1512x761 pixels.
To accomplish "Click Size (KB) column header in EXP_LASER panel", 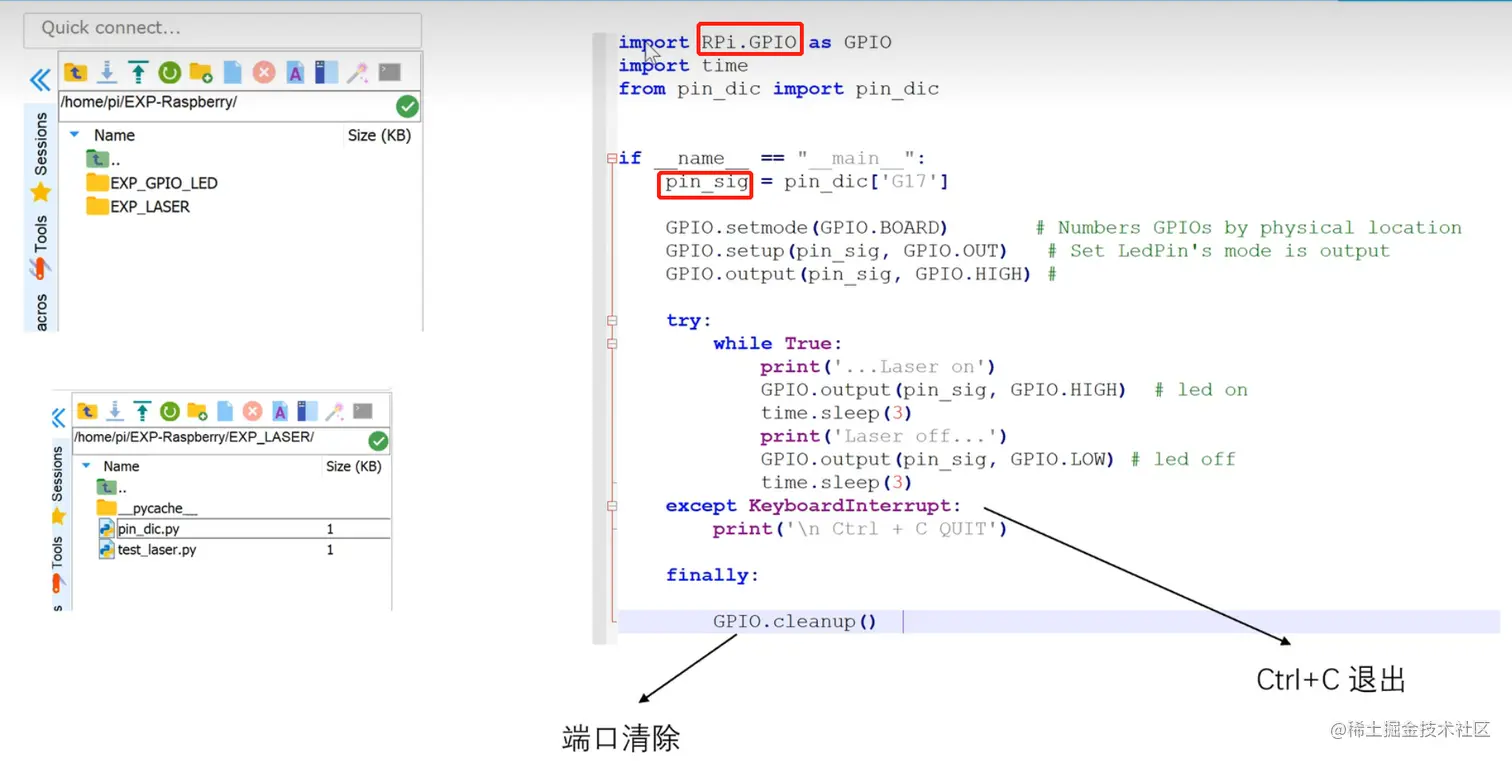I will point(353,466).
